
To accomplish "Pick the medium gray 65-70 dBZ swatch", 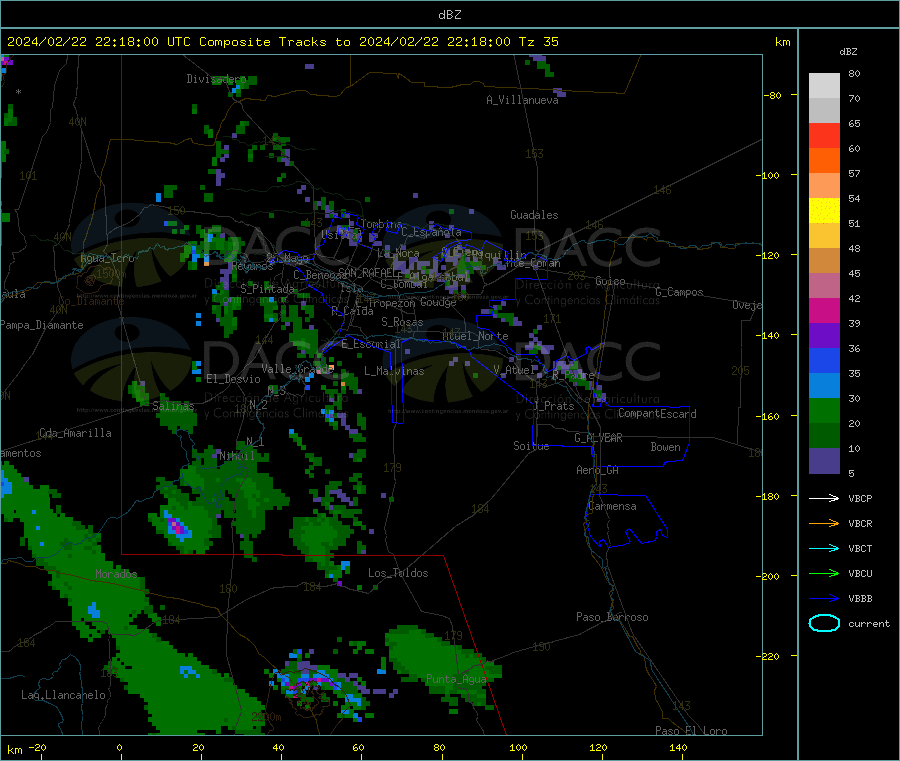I will click(x=824, y=111).
